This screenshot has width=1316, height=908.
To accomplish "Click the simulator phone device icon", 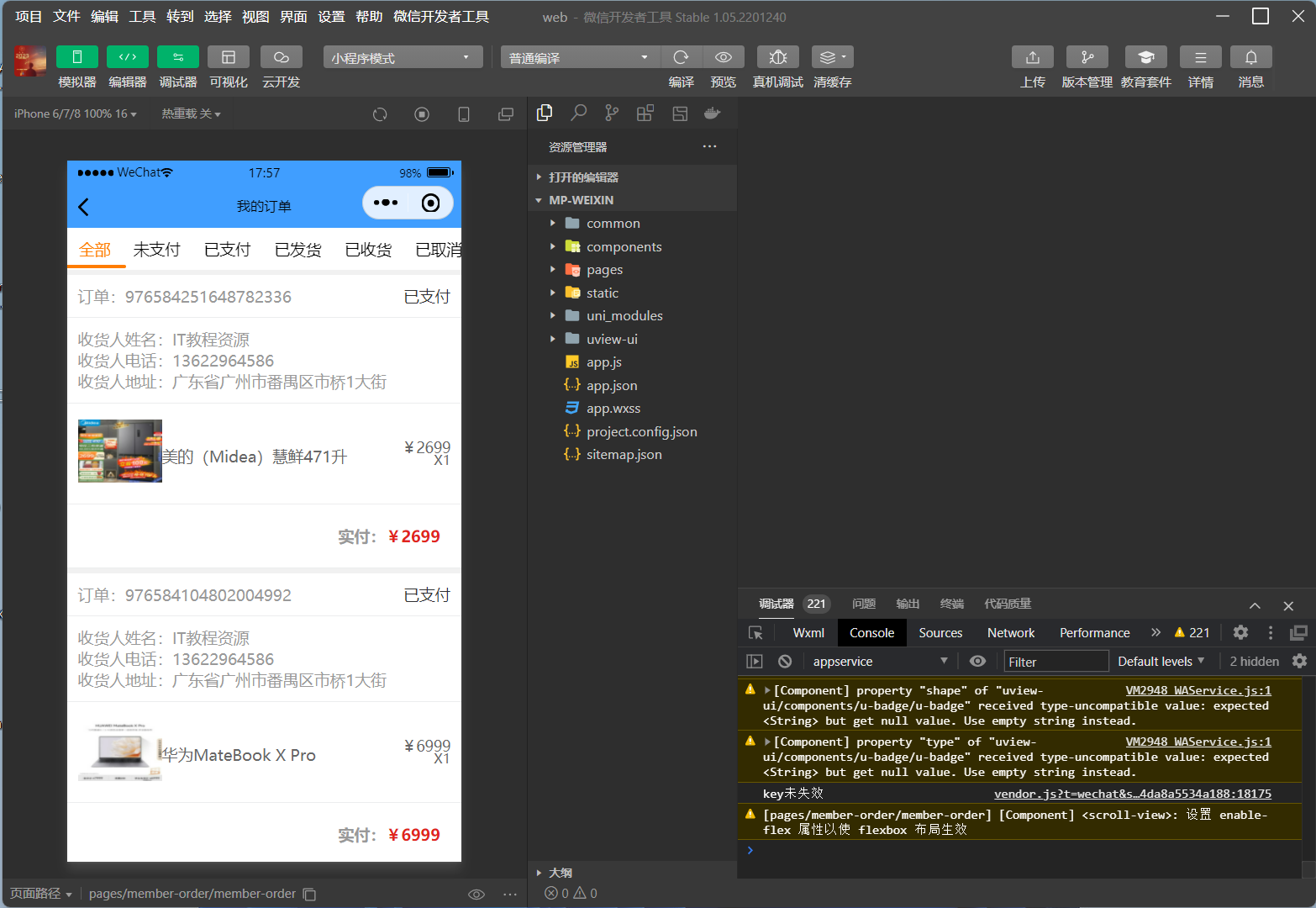I will pyautogui.click(x=464, y=114).
